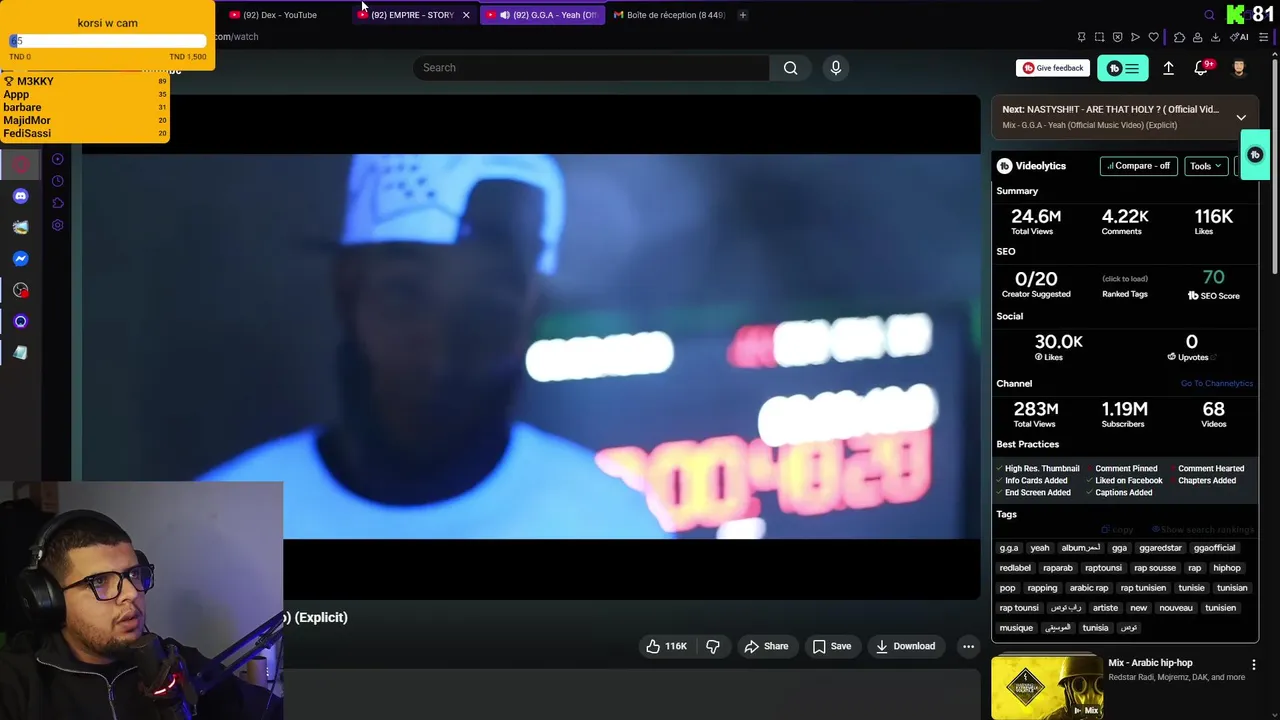Viewport: 1280px width, 720px height.
Task: Open the Opera easy setup icon
Action: (x=1264, y=37)
